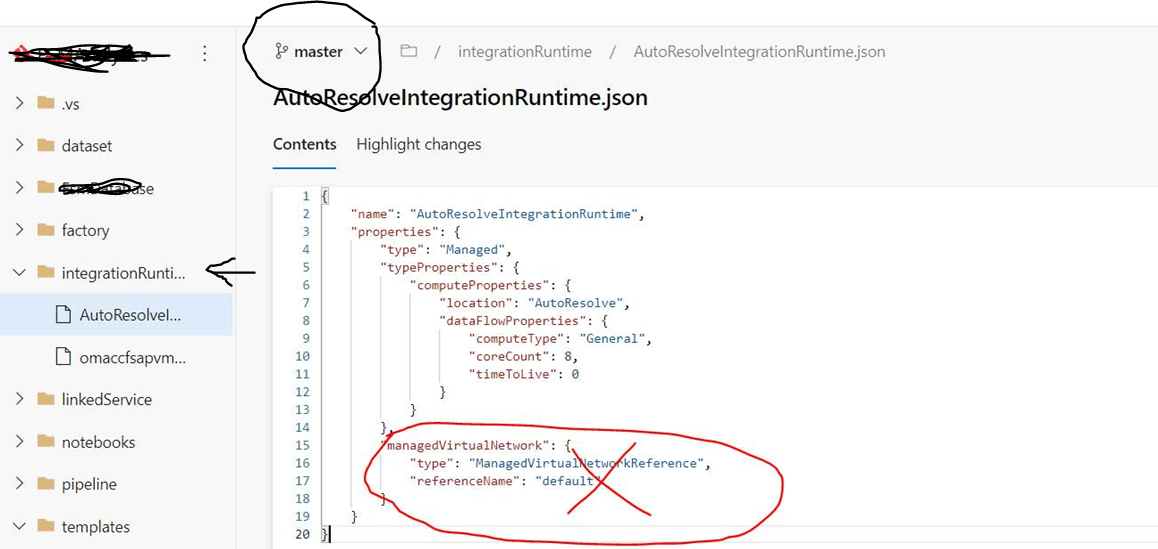Viewport: 1158px width, 549px height.
Task: Click the "typeProperties" key on line 5
Action: tap(440, 267)
